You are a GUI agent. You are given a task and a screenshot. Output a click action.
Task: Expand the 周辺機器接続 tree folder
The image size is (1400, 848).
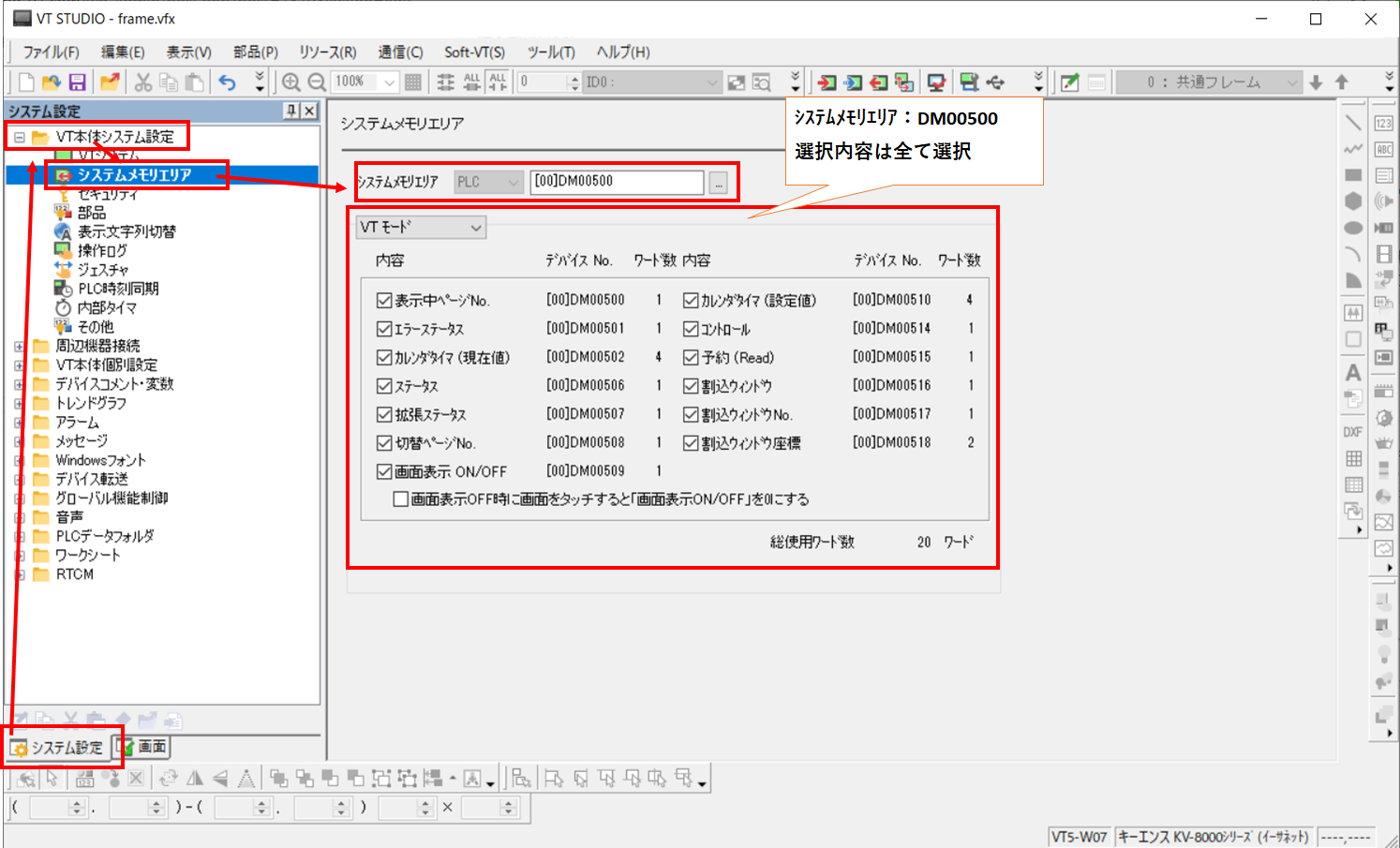(19, 346)
